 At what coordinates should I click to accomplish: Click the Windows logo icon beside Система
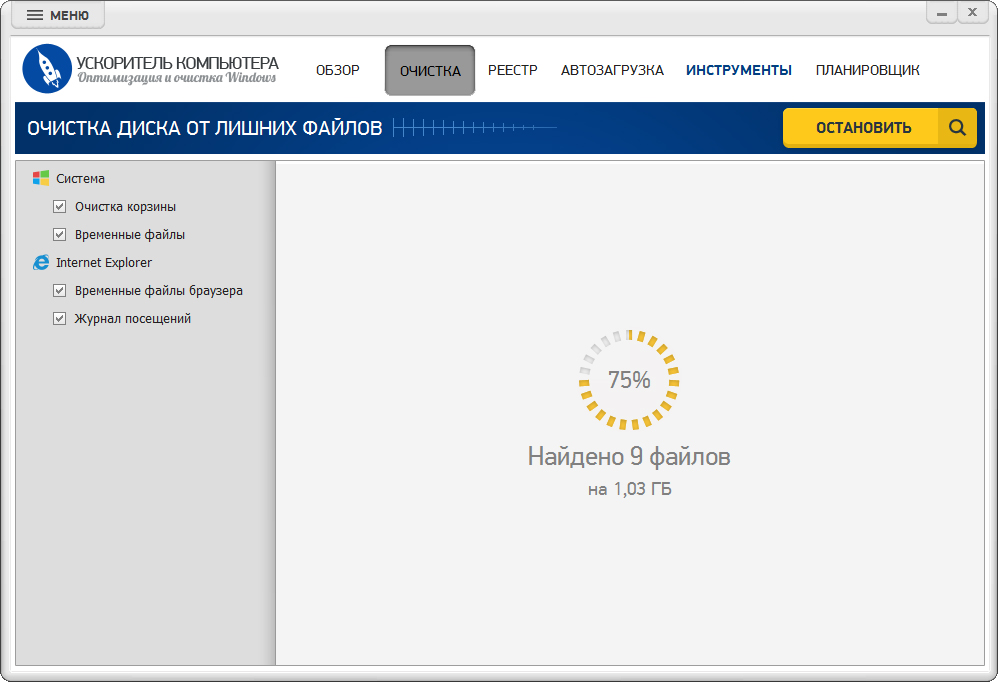[41, 178]
